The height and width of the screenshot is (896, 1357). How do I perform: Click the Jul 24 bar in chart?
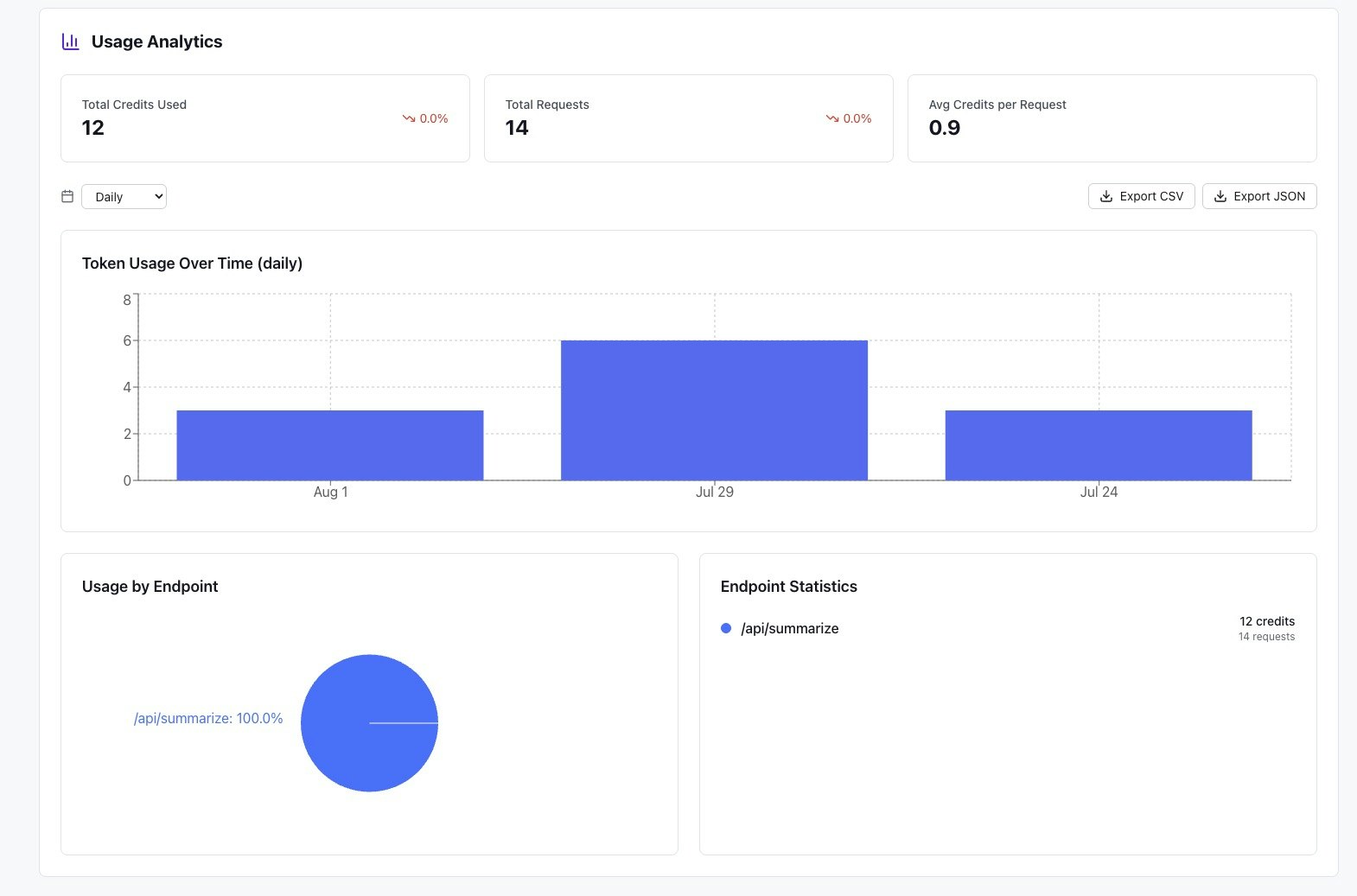coord(1099,445)
